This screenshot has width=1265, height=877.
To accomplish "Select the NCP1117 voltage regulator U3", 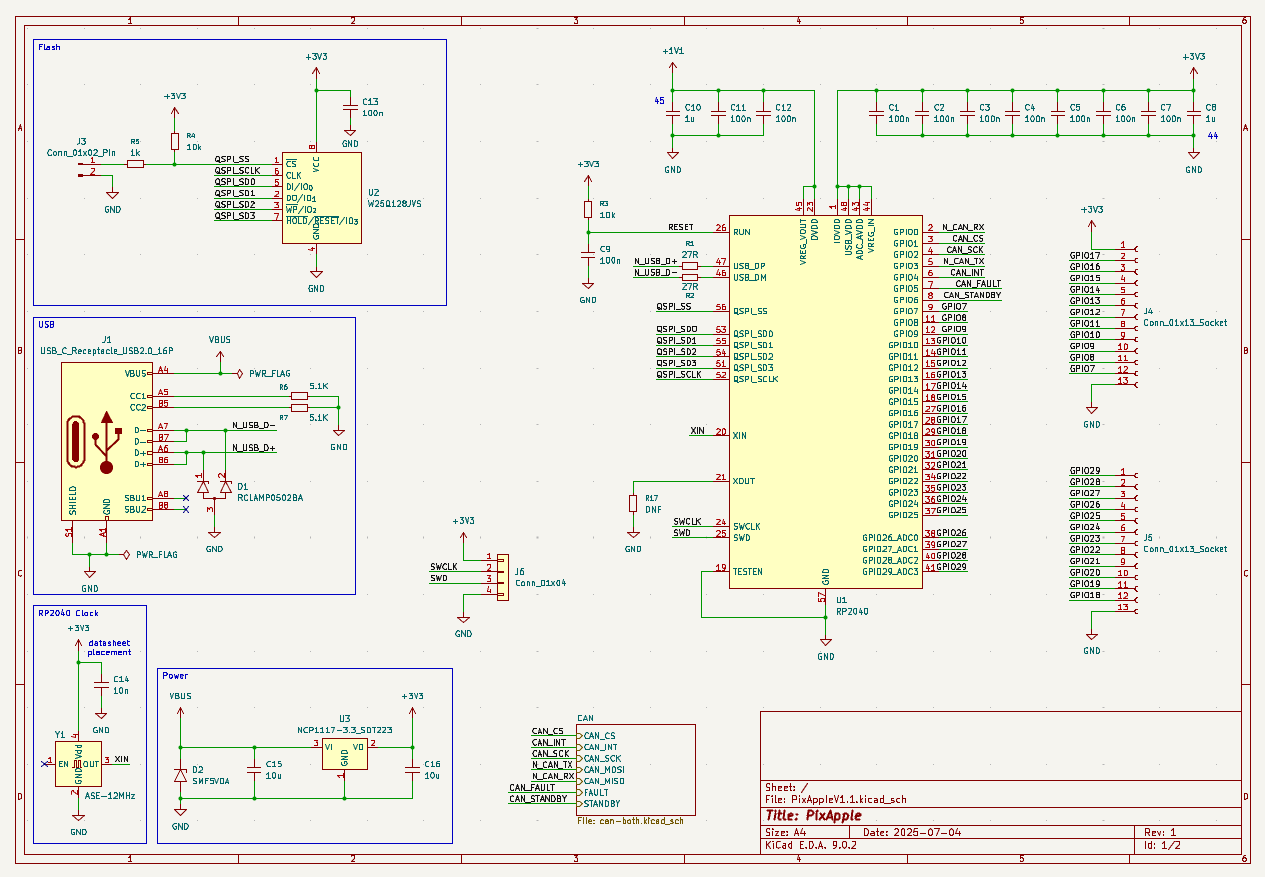I will click(x=344, y=756).
